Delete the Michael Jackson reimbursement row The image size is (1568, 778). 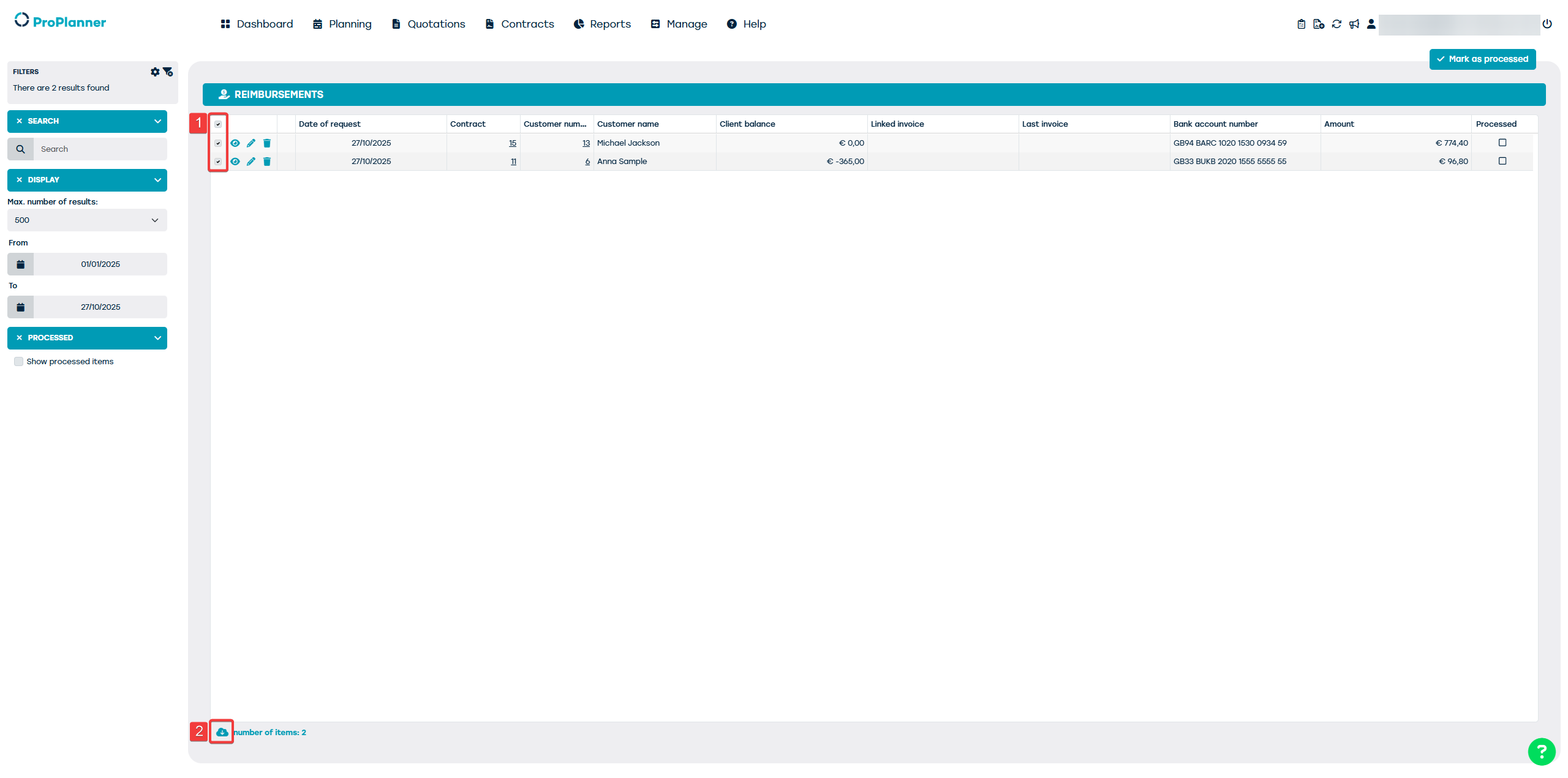[x=267, y=143]
